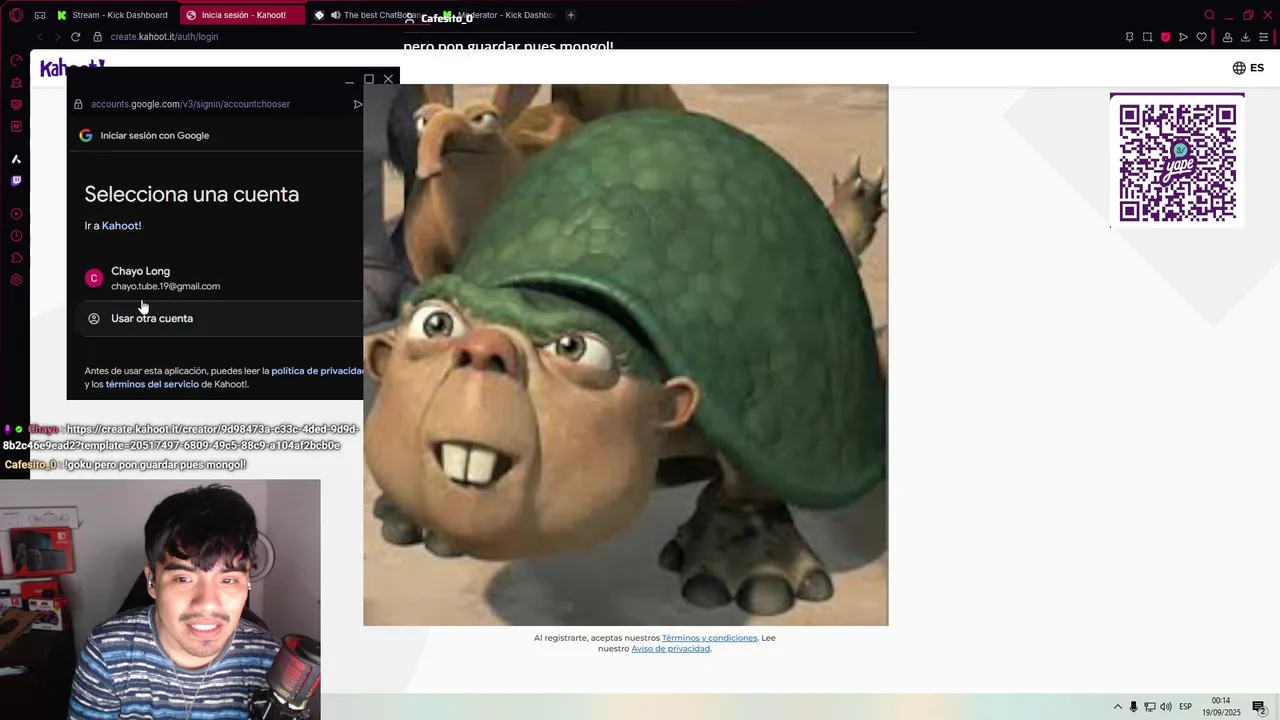Open the red ad blocker shield icon
The image size is (1280, 720).
tap(1165, 37)
